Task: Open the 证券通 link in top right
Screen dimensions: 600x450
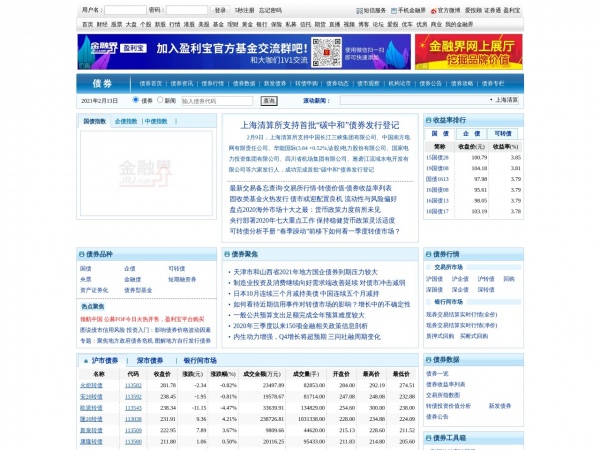Action: [x=492, y=10]
